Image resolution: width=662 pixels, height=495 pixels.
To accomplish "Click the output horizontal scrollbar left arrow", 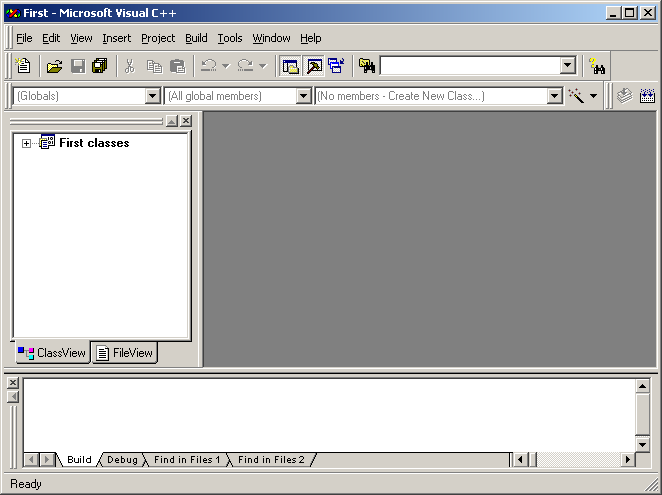I will point(520,460).
